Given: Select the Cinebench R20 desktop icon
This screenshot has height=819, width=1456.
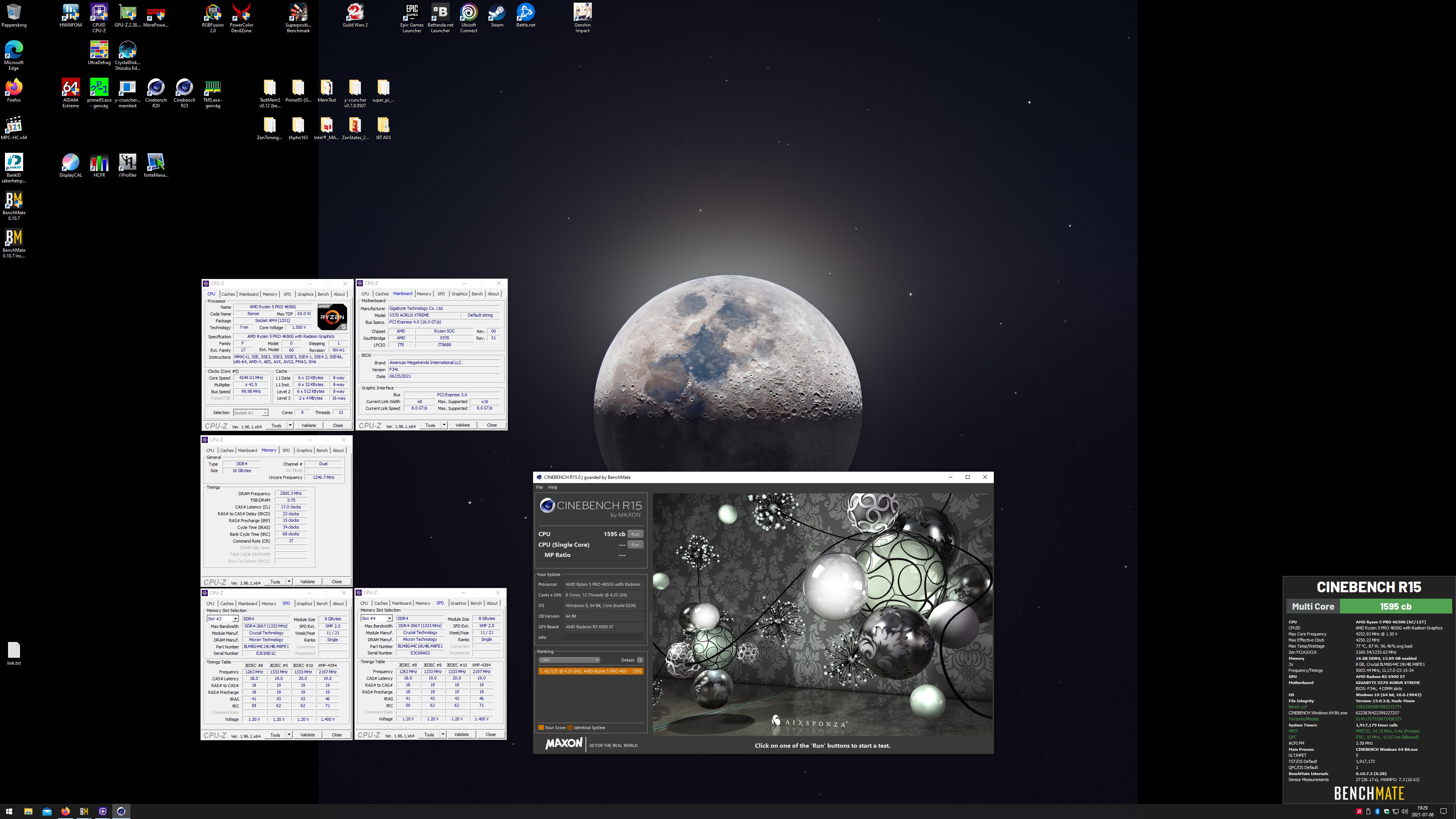Looking at the screenshot, I should click(156, 93).
